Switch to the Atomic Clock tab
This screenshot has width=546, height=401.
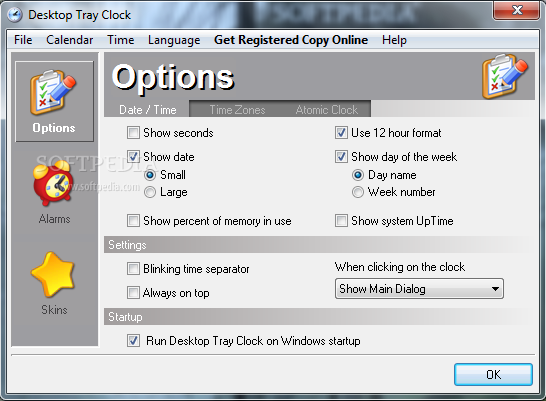327,110
